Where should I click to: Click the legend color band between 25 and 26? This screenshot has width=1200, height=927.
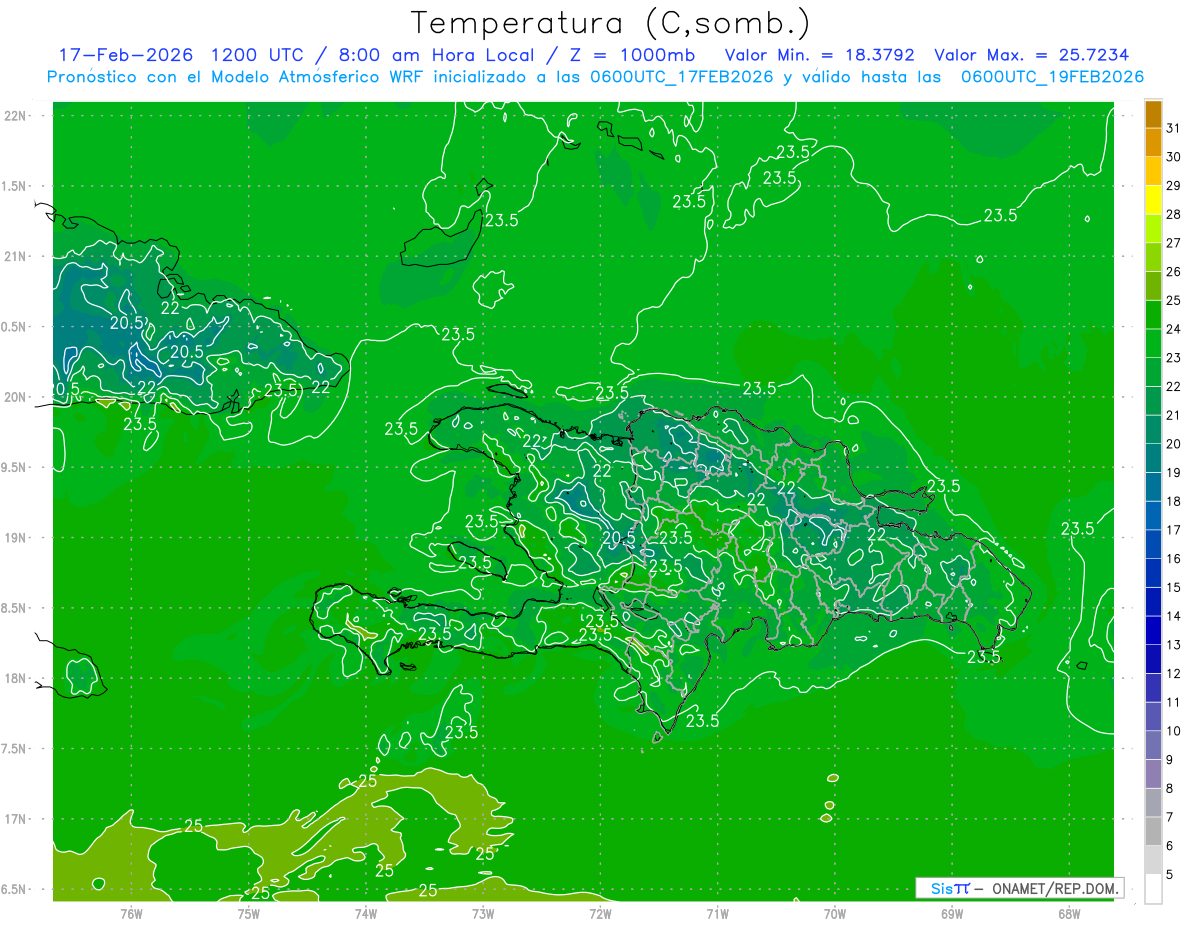point(1153,286)
